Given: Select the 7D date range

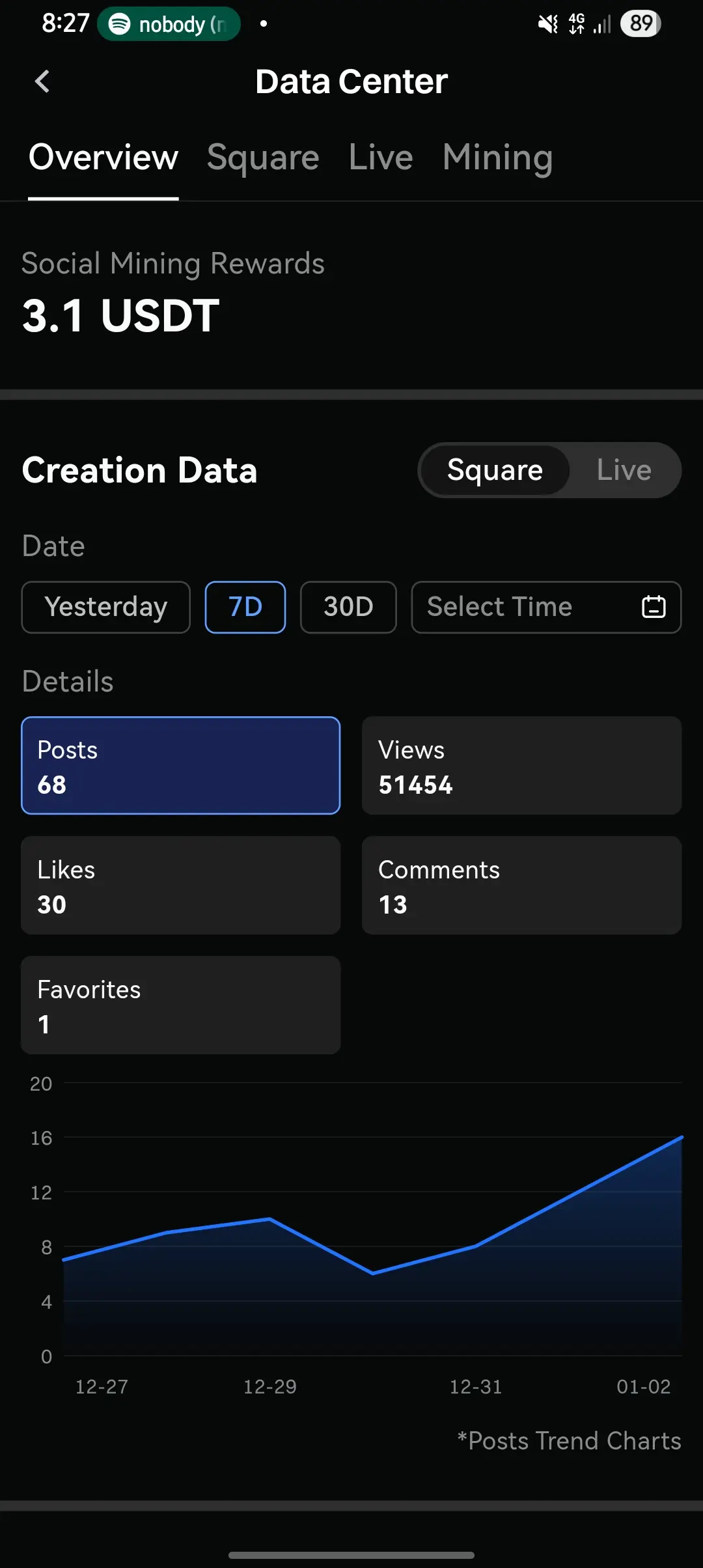Looking at the screenshot, I should [245, 607].
